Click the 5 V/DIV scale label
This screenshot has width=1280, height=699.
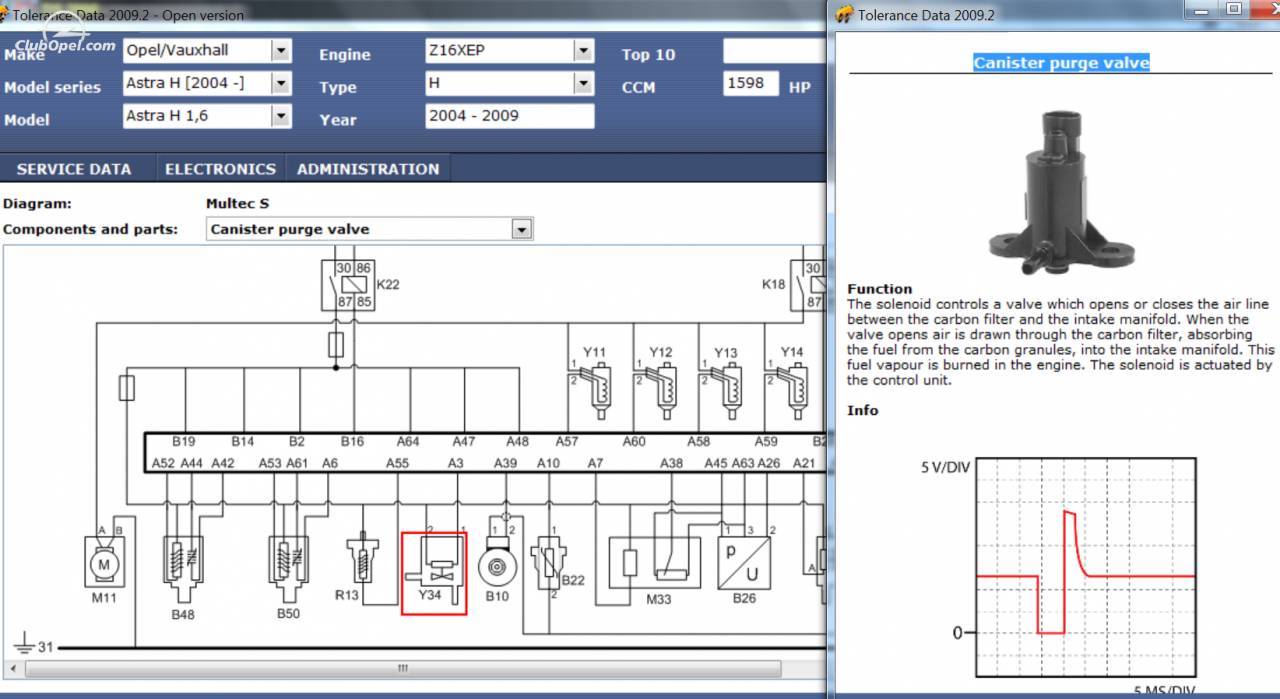pyautogui.click(x=944, y=467)
